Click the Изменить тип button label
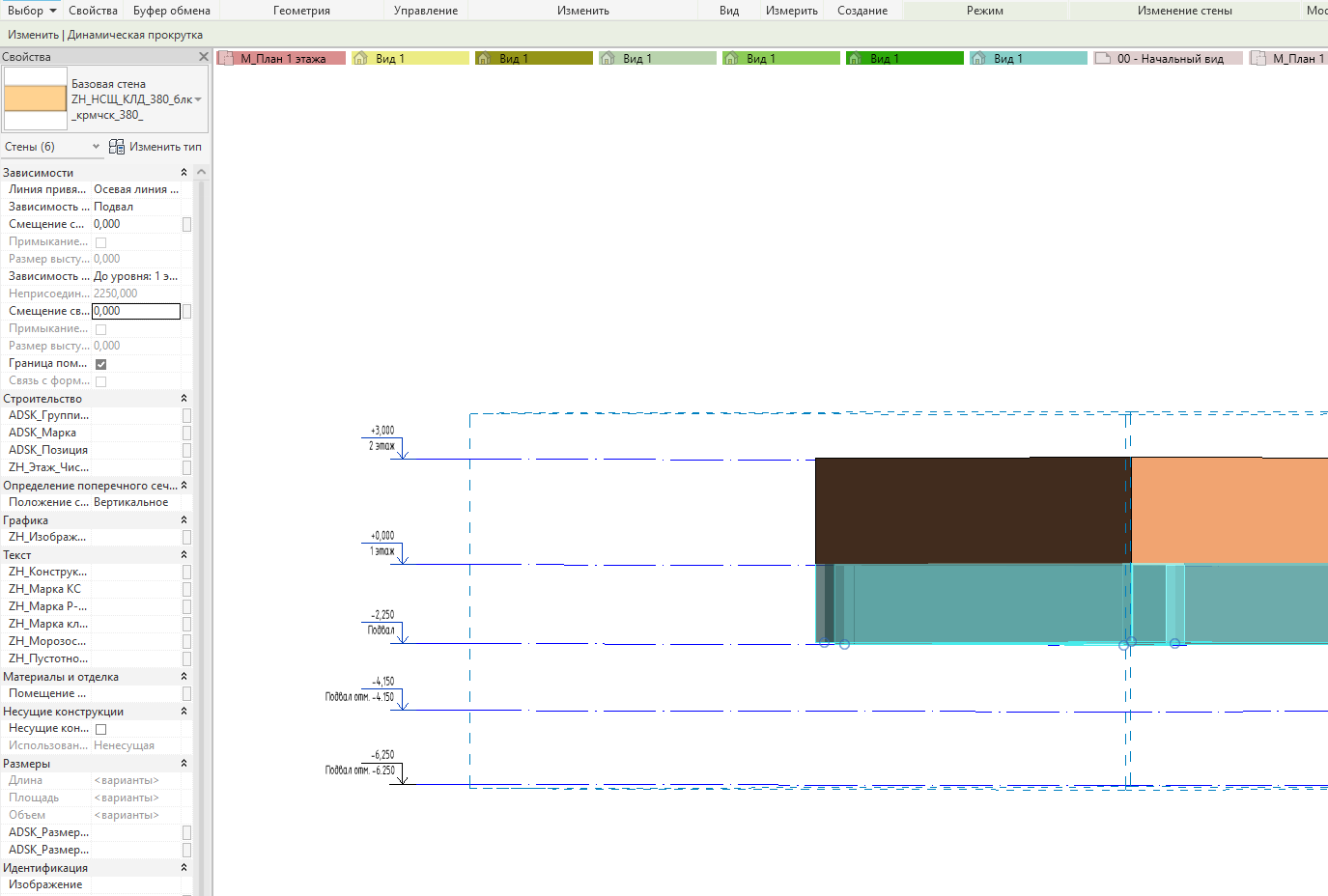1328x896 pixels. click(x=165, y=147)
